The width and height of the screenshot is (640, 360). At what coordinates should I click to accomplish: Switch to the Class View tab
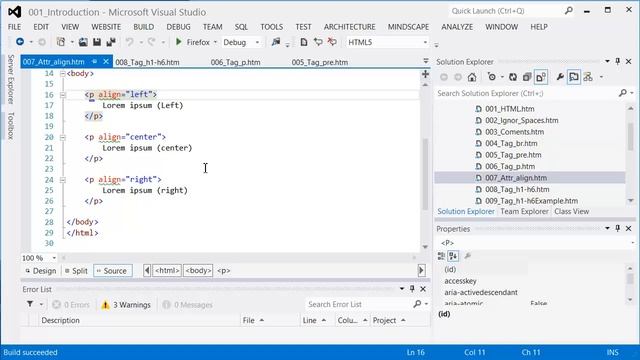(x=571, y=211)
